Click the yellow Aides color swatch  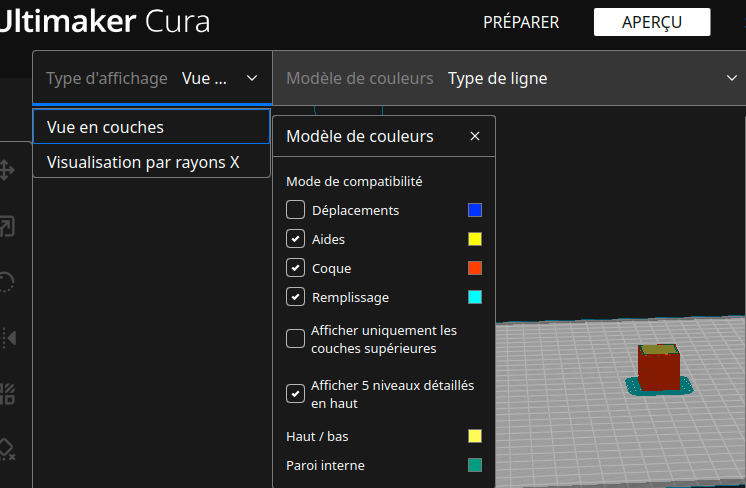click(x=475, y=239)
